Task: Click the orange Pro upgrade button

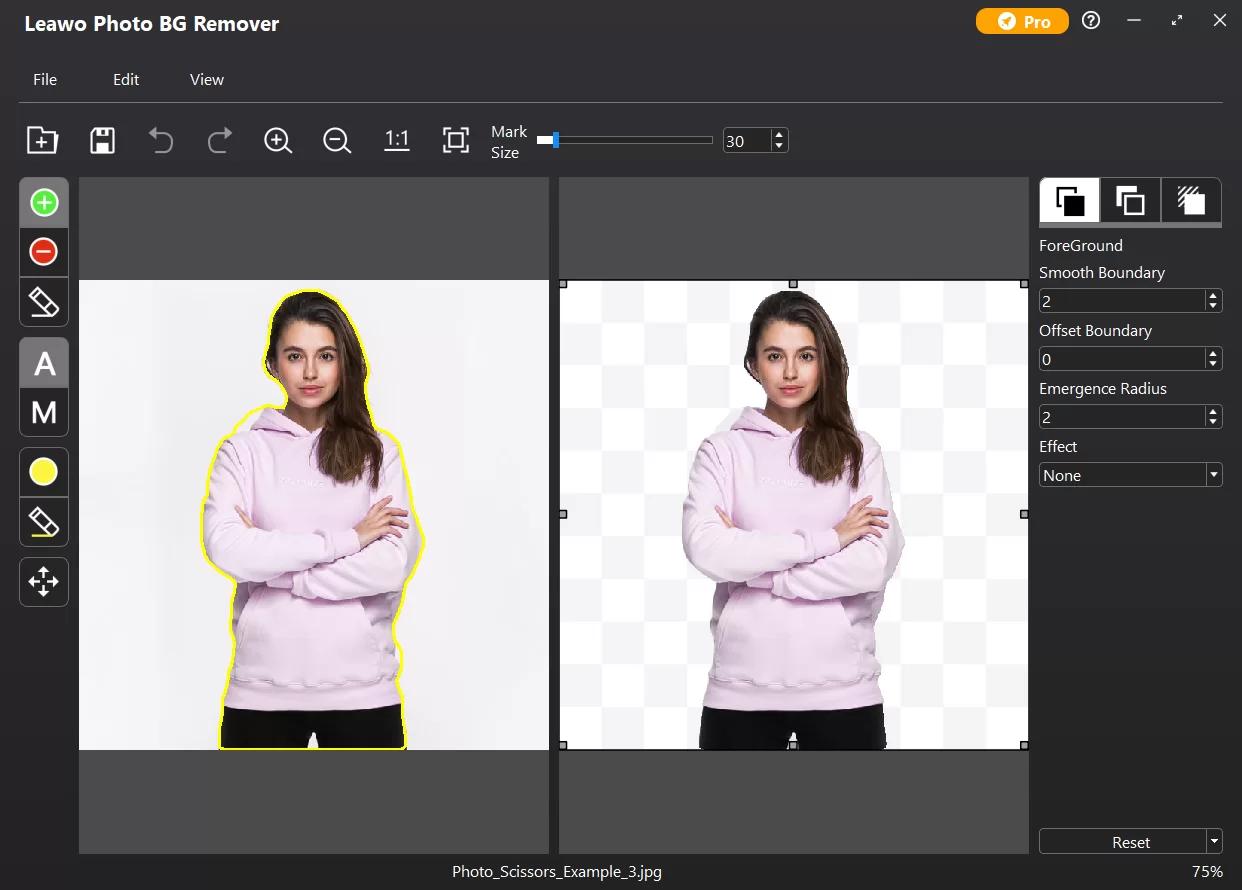Action: [1022, 21]
